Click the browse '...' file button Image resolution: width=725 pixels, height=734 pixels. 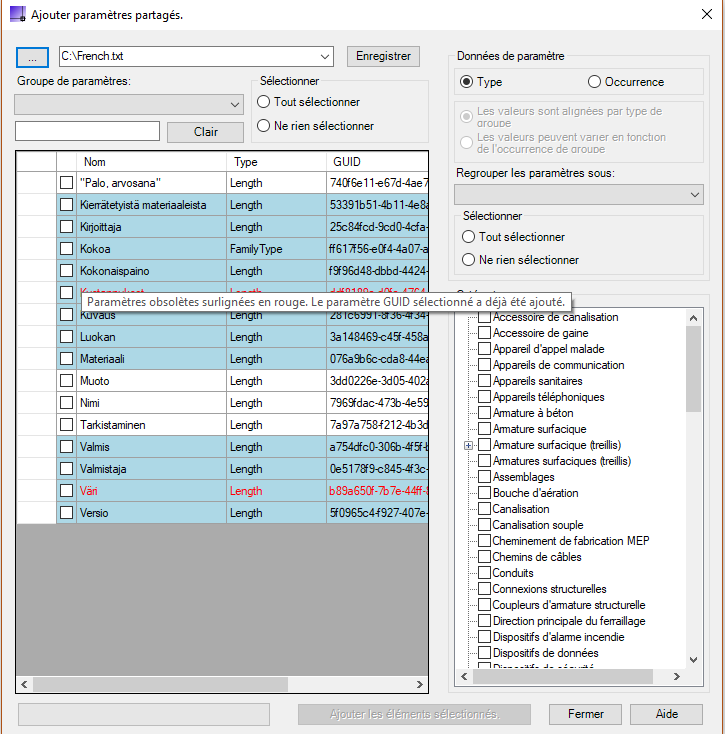32,57
